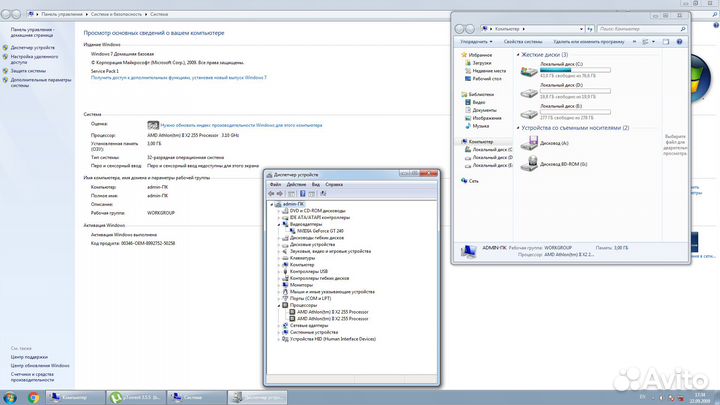This screenshot has width=720, height=405.
Task: Expand Дисковые устройства category
Action: (279, 245)
